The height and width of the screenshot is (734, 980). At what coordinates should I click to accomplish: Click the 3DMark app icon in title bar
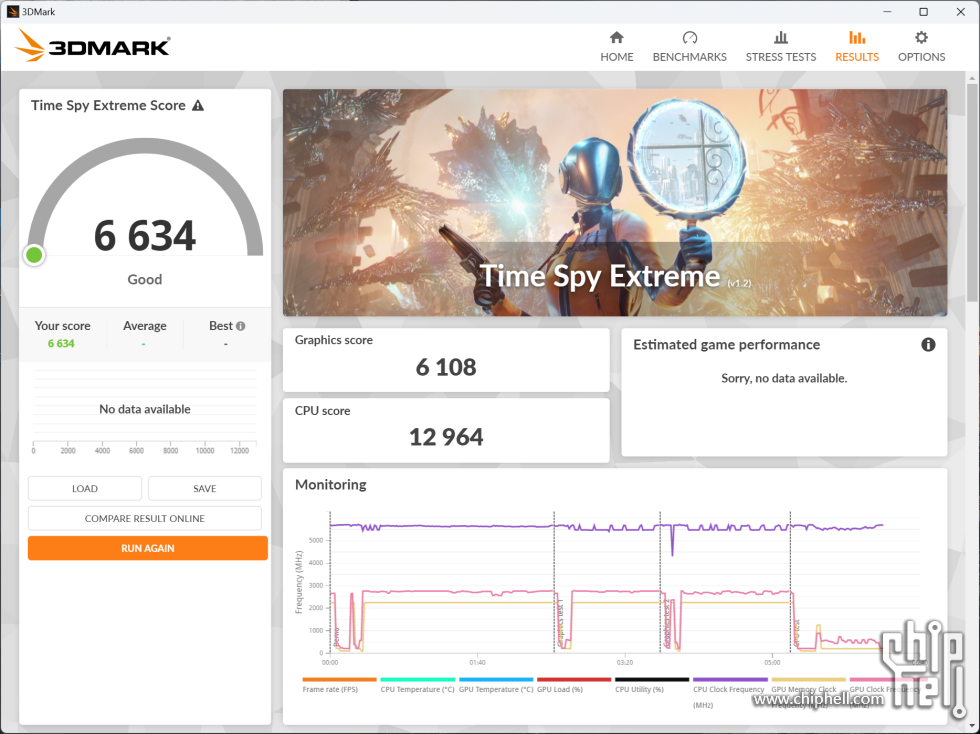pos(12,11)
